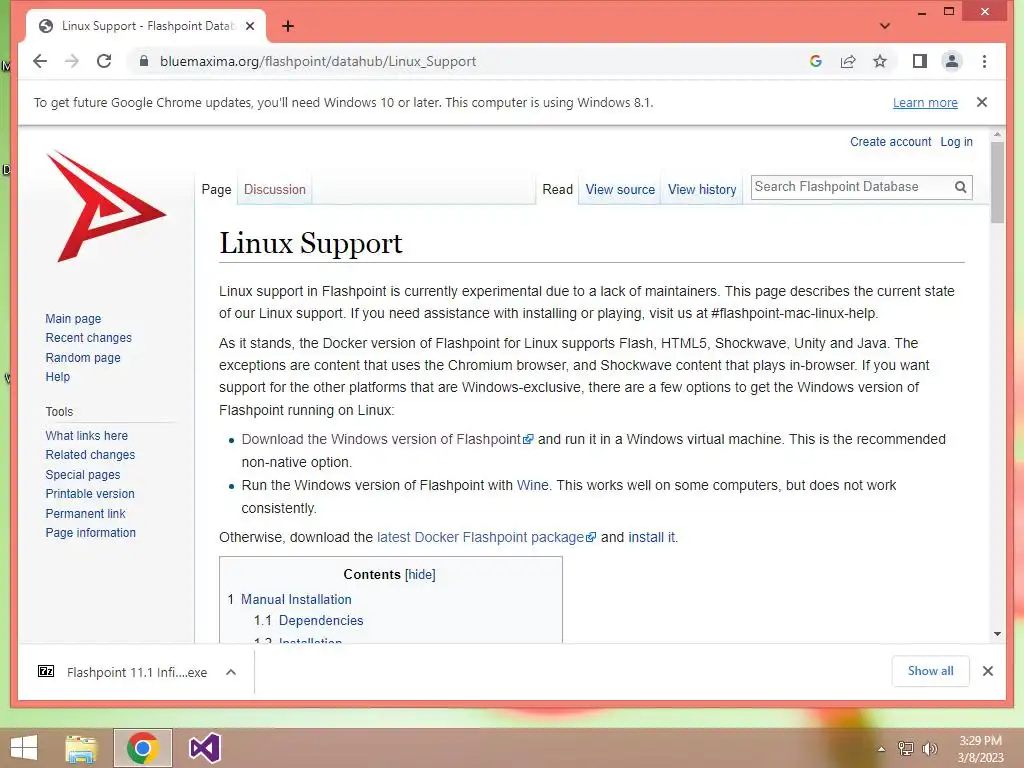
Task: Close the Linux Support tab
Action: pyautogui.click(x=249, y=26)
